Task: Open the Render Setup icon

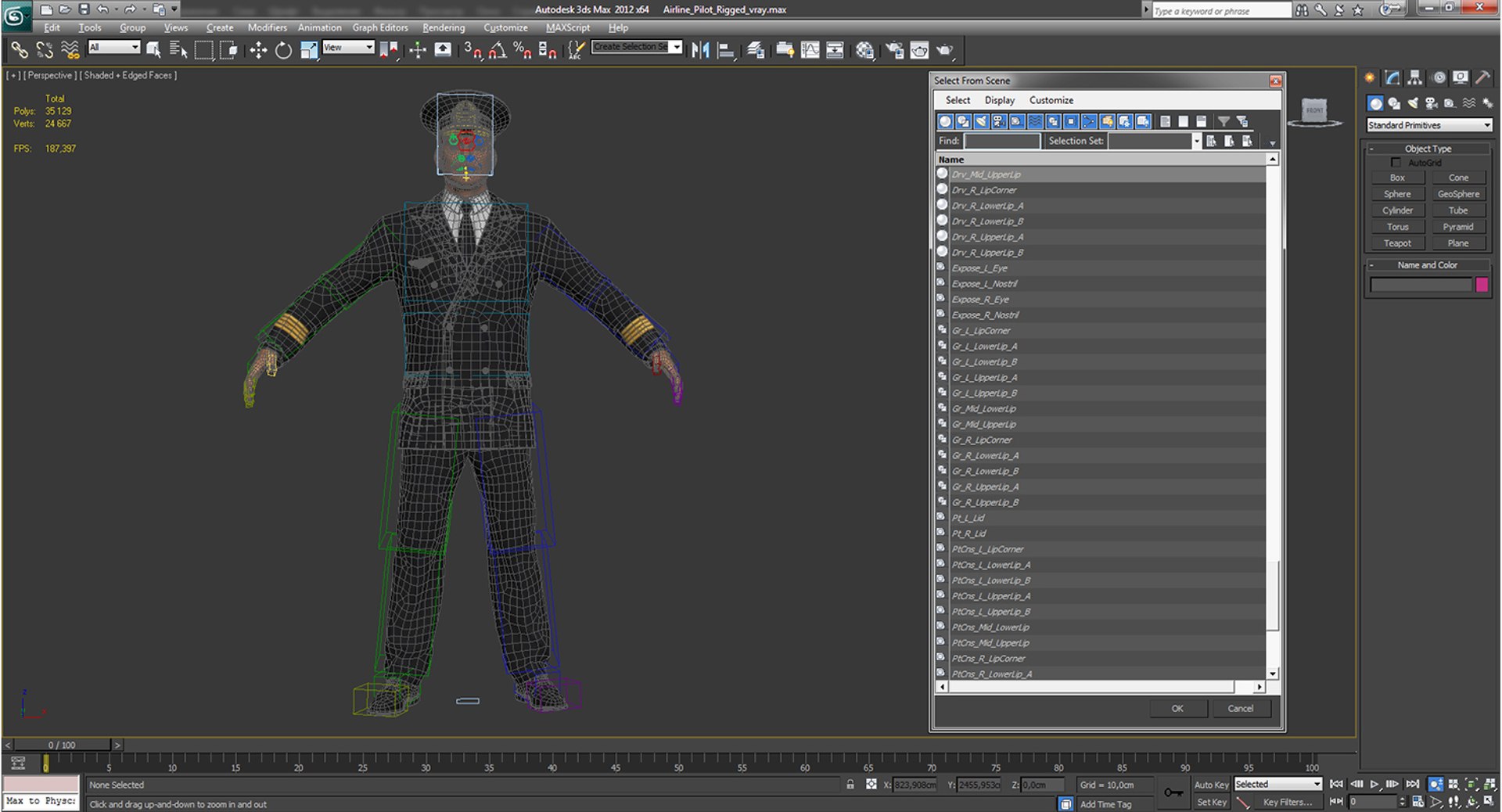Action: (x=894, y=50)
